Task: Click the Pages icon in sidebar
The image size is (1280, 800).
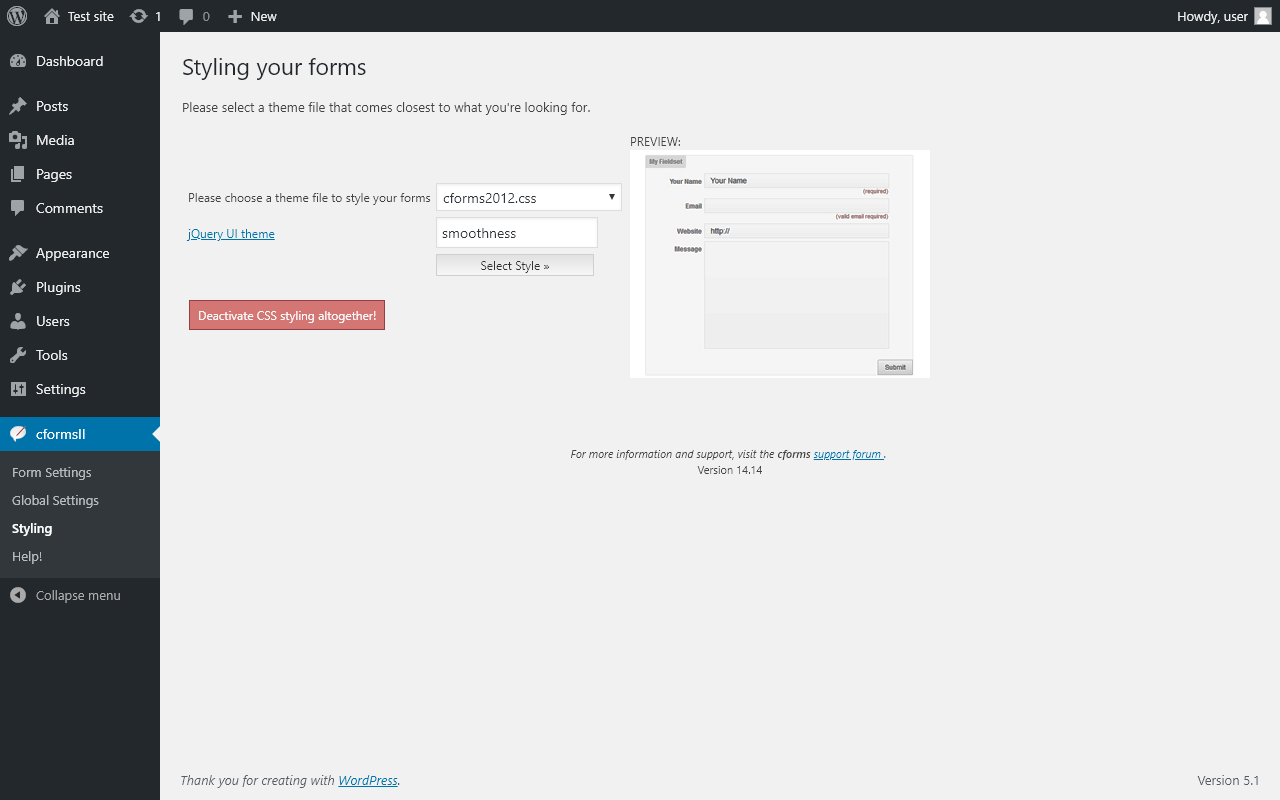Action: tap(18, 174)
